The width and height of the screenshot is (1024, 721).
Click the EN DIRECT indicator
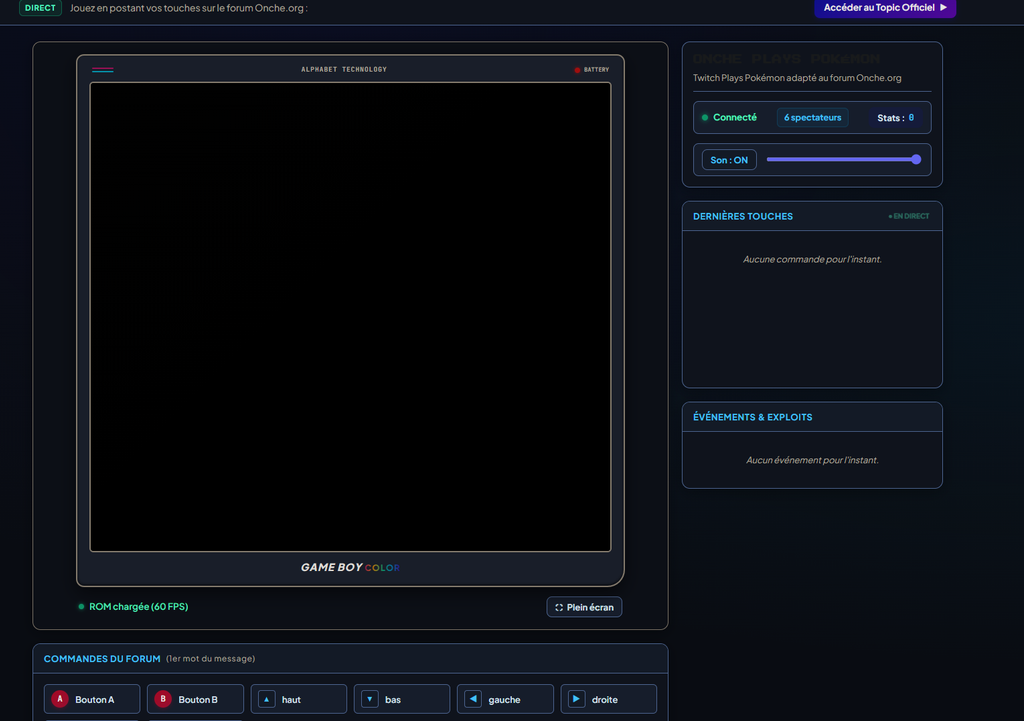[908, 216]
